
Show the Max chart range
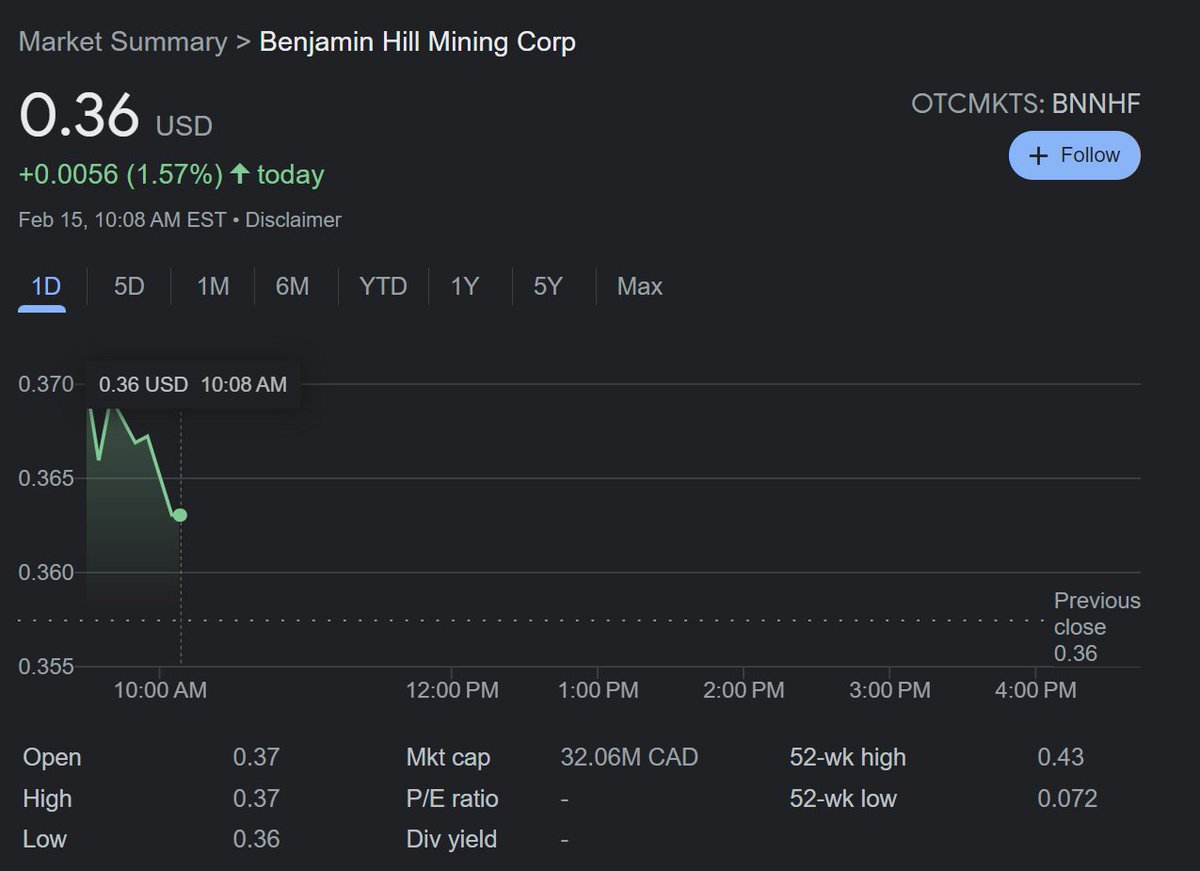640,287
